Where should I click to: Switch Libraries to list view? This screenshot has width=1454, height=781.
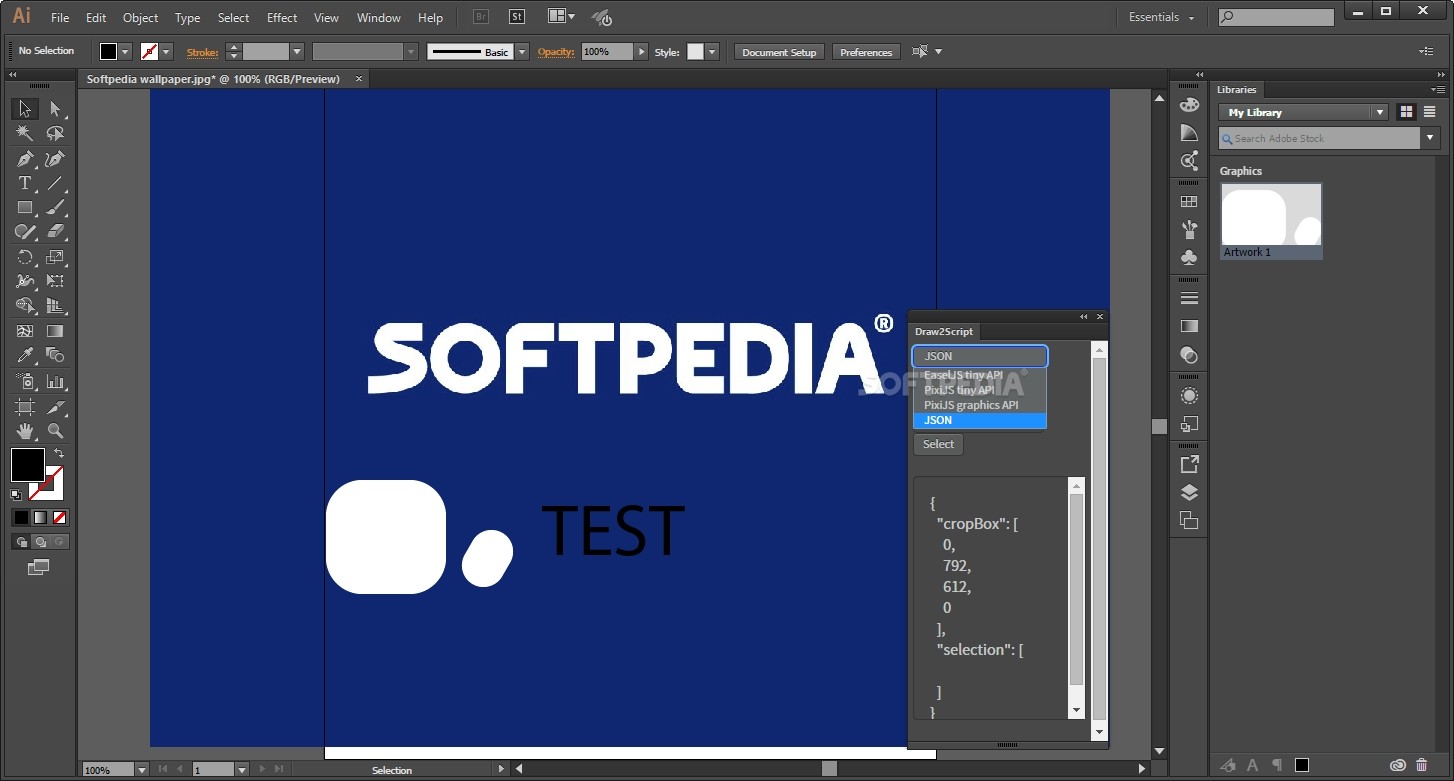click(x=1430, y=112)
